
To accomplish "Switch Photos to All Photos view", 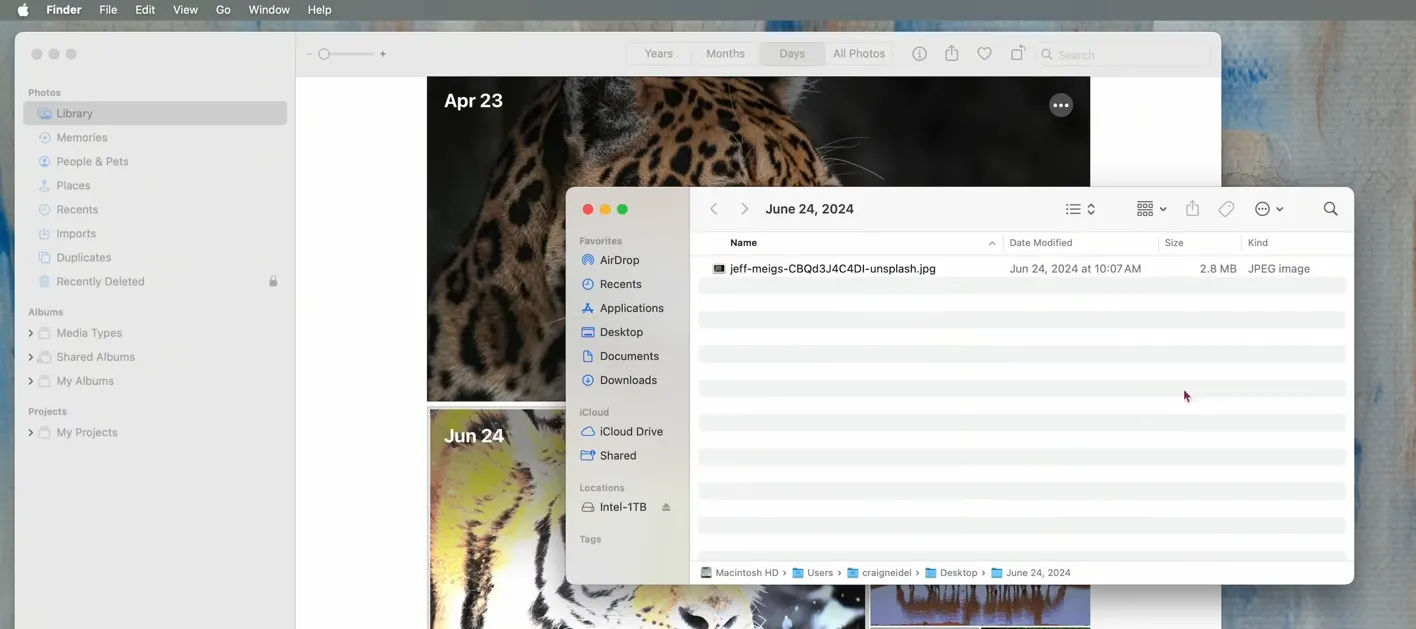I will 859,54.
